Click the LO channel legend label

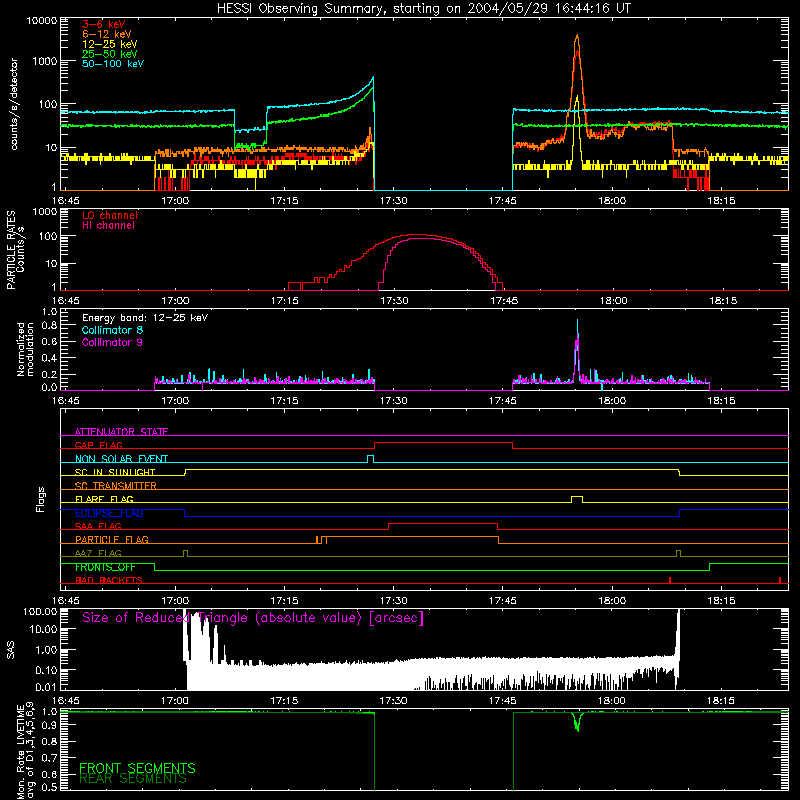tap(110, 215)
